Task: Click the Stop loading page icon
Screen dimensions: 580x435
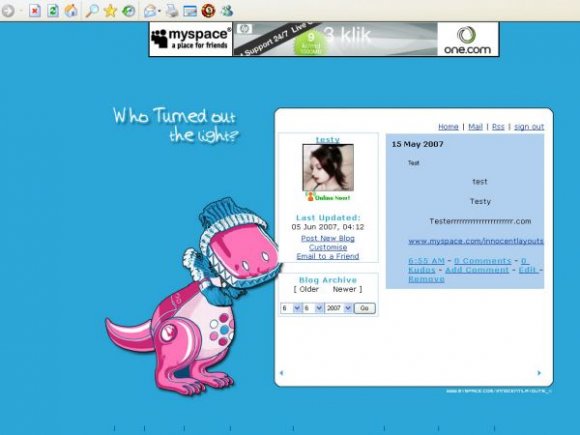Action: [34, 11]
